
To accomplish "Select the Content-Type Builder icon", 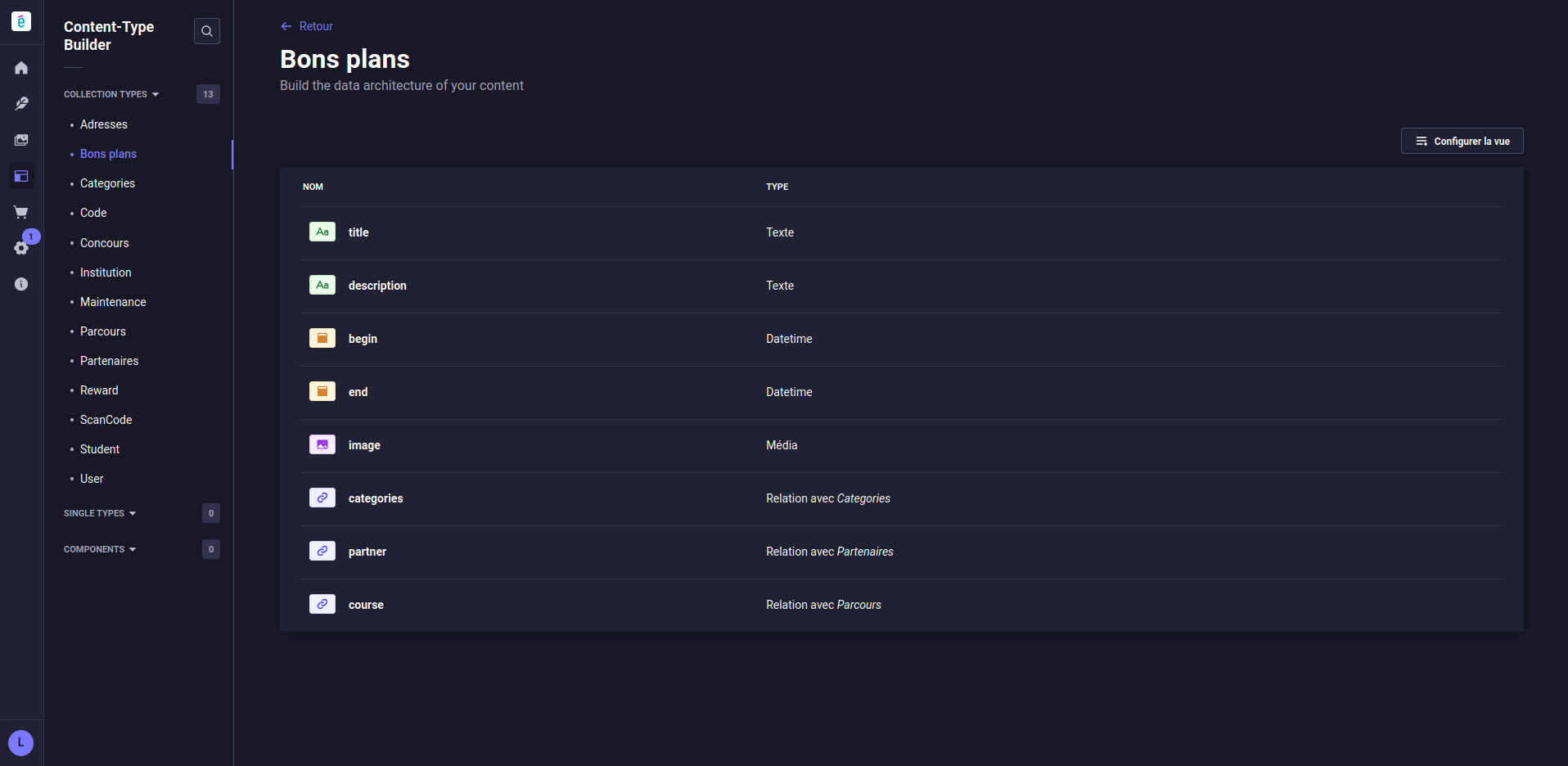I will pos(21,176).
